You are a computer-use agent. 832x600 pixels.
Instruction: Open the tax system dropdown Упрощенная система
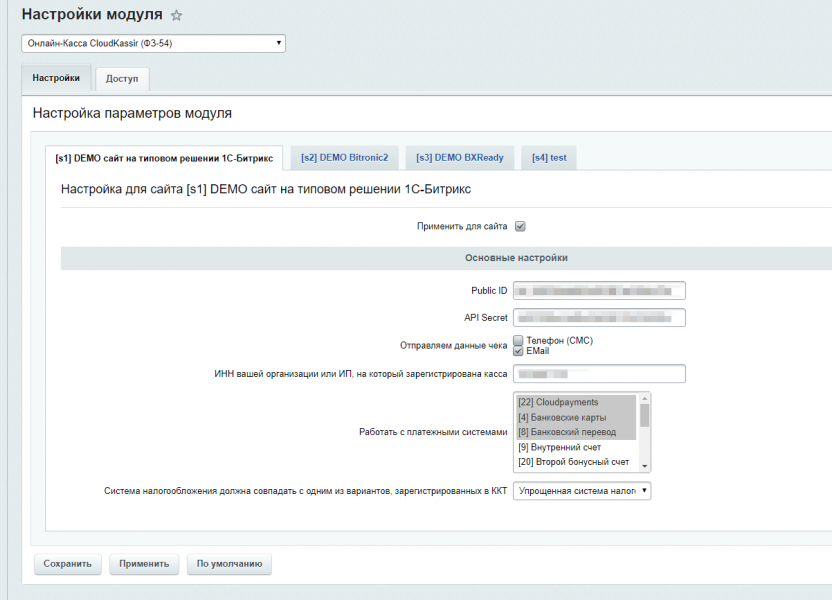pyautogui.click(x=582, y=491)
